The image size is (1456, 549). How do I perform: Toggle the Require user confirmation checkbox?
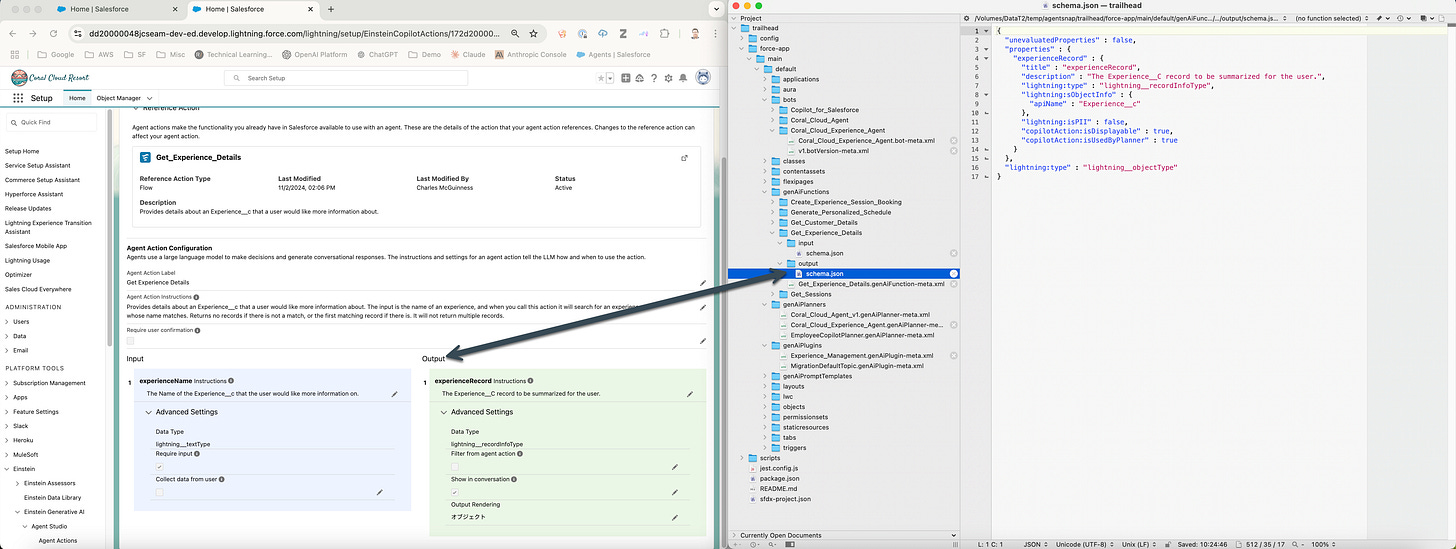coord(130,341)
